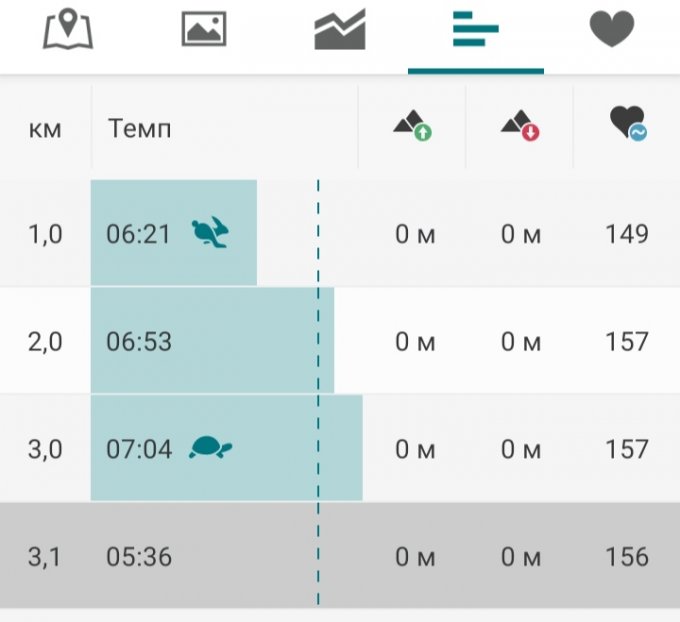
Task: Tap the turtle slowest split icon
Action: tap(211, 449)
